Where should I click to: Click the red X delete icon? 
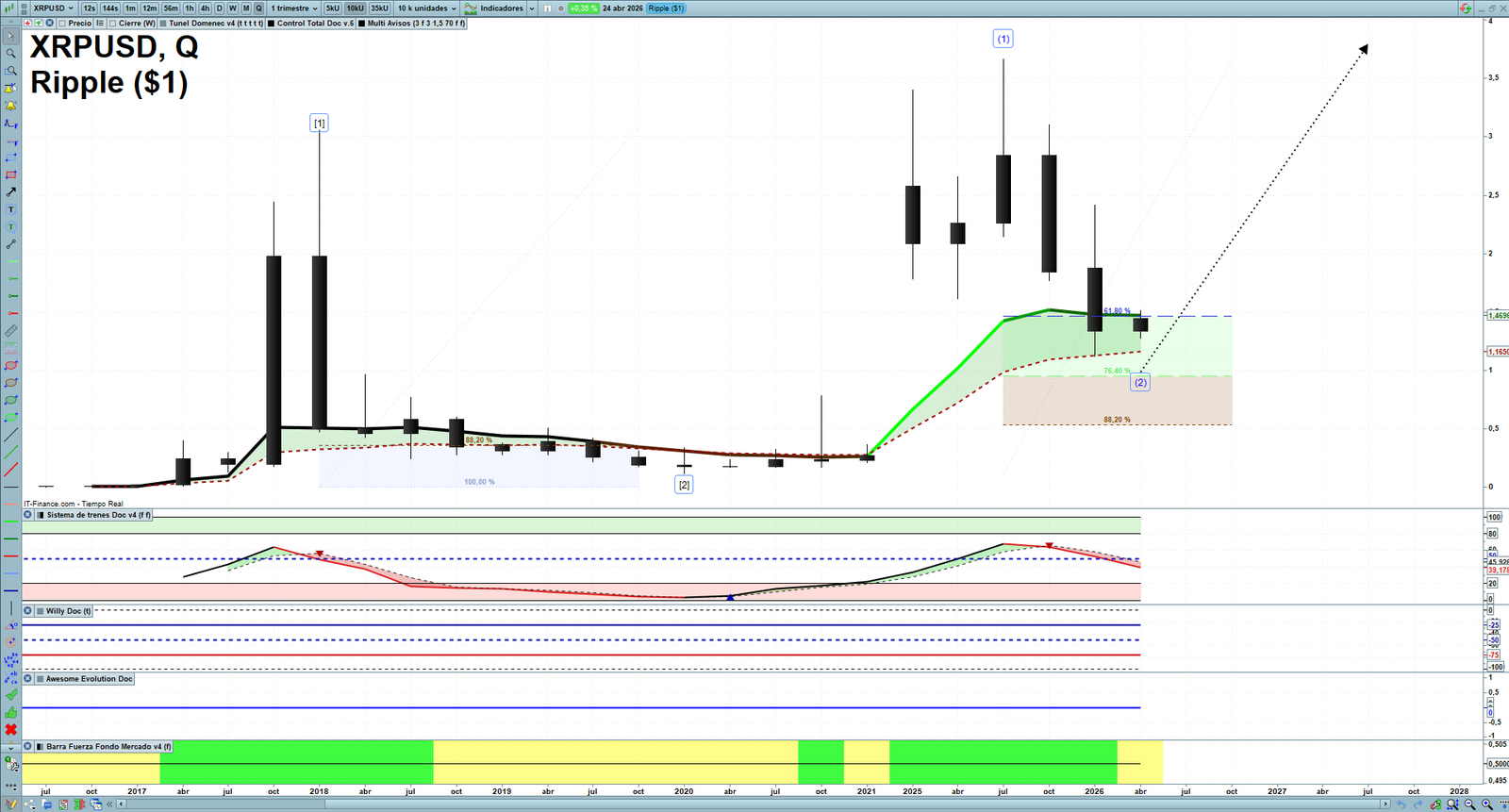pos(10,729)
